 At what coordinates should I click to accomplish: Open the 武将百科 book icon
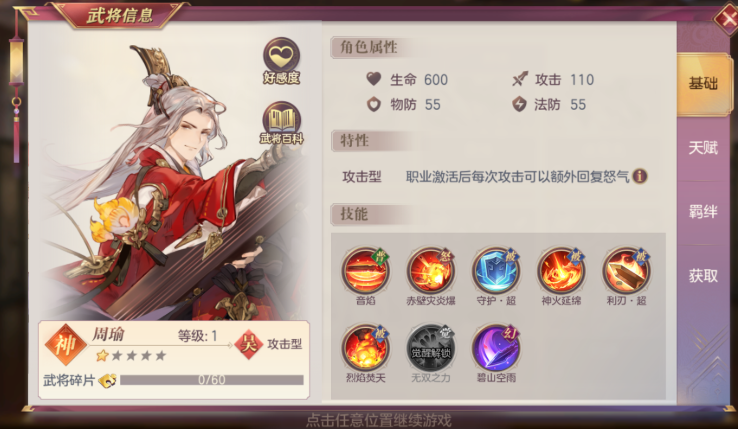pos(282,123)
